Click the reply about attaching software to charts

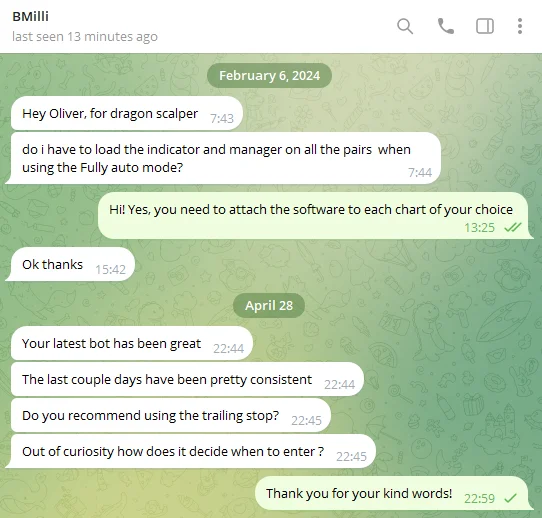point(313,216)
